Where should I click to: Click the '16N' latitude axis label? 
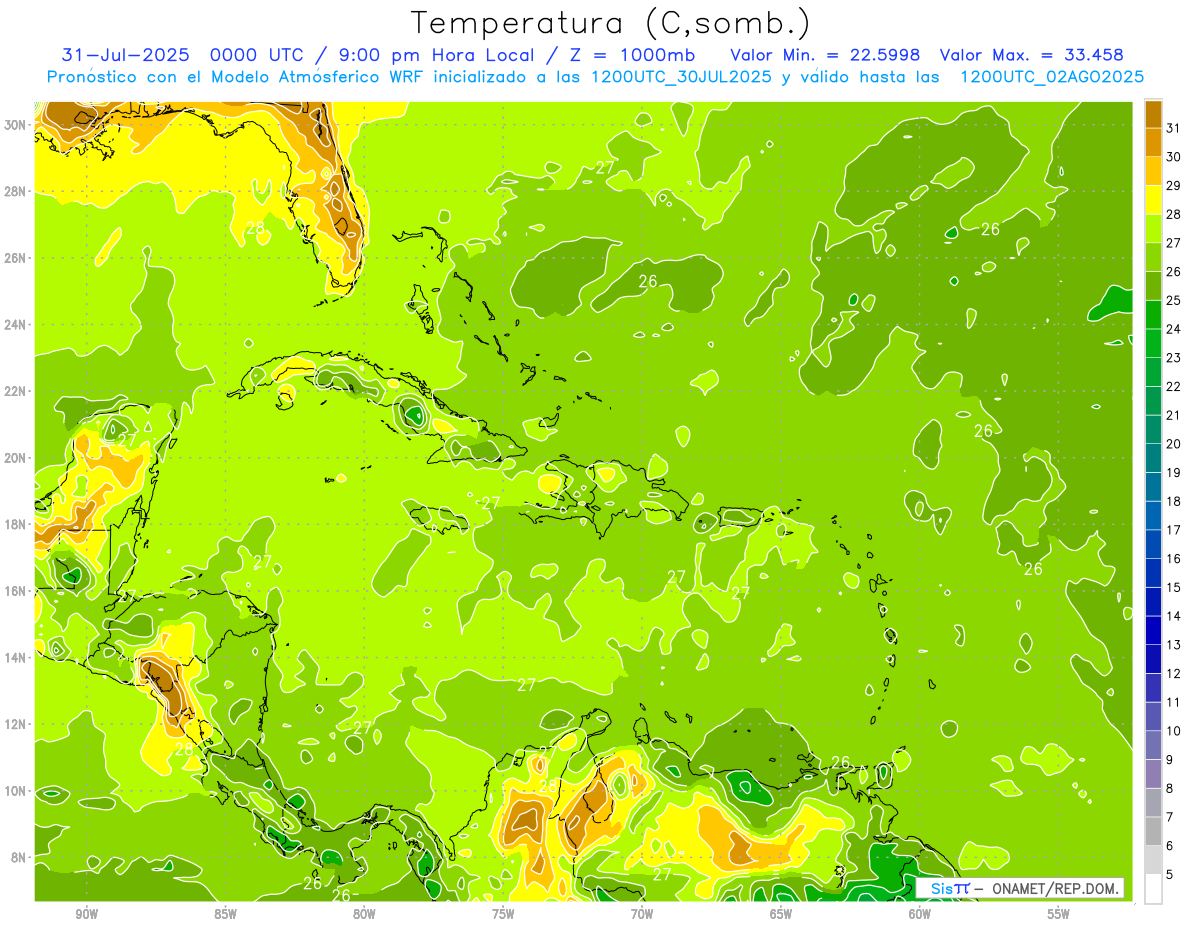coord(16,591)
